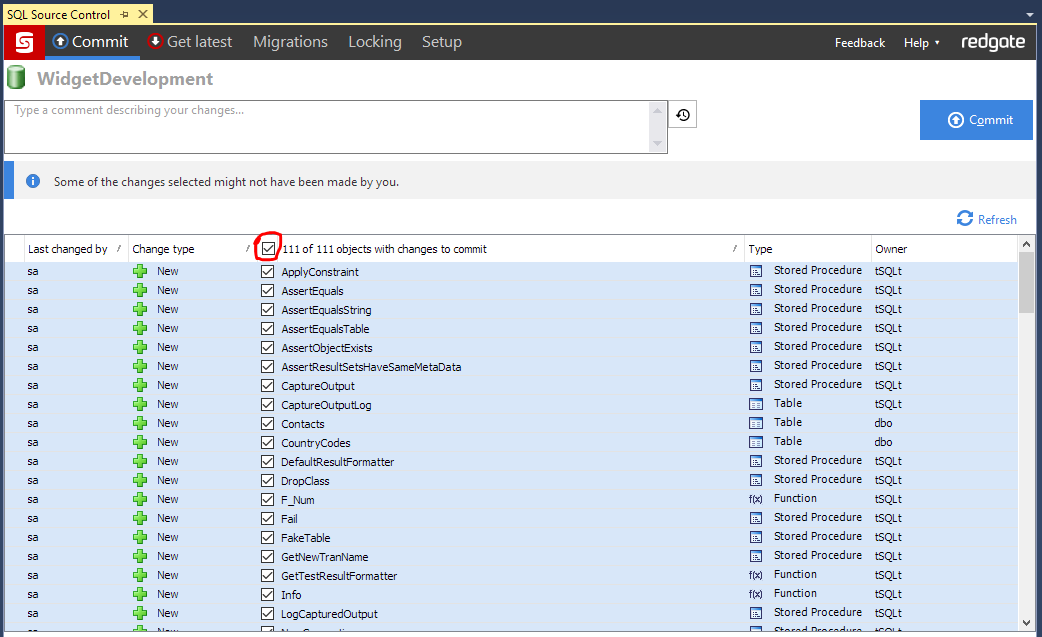Open the SQL Source Control window options dropdown arrow
This screenshot has height=637, width=1042.
(x=1029, y=15)
